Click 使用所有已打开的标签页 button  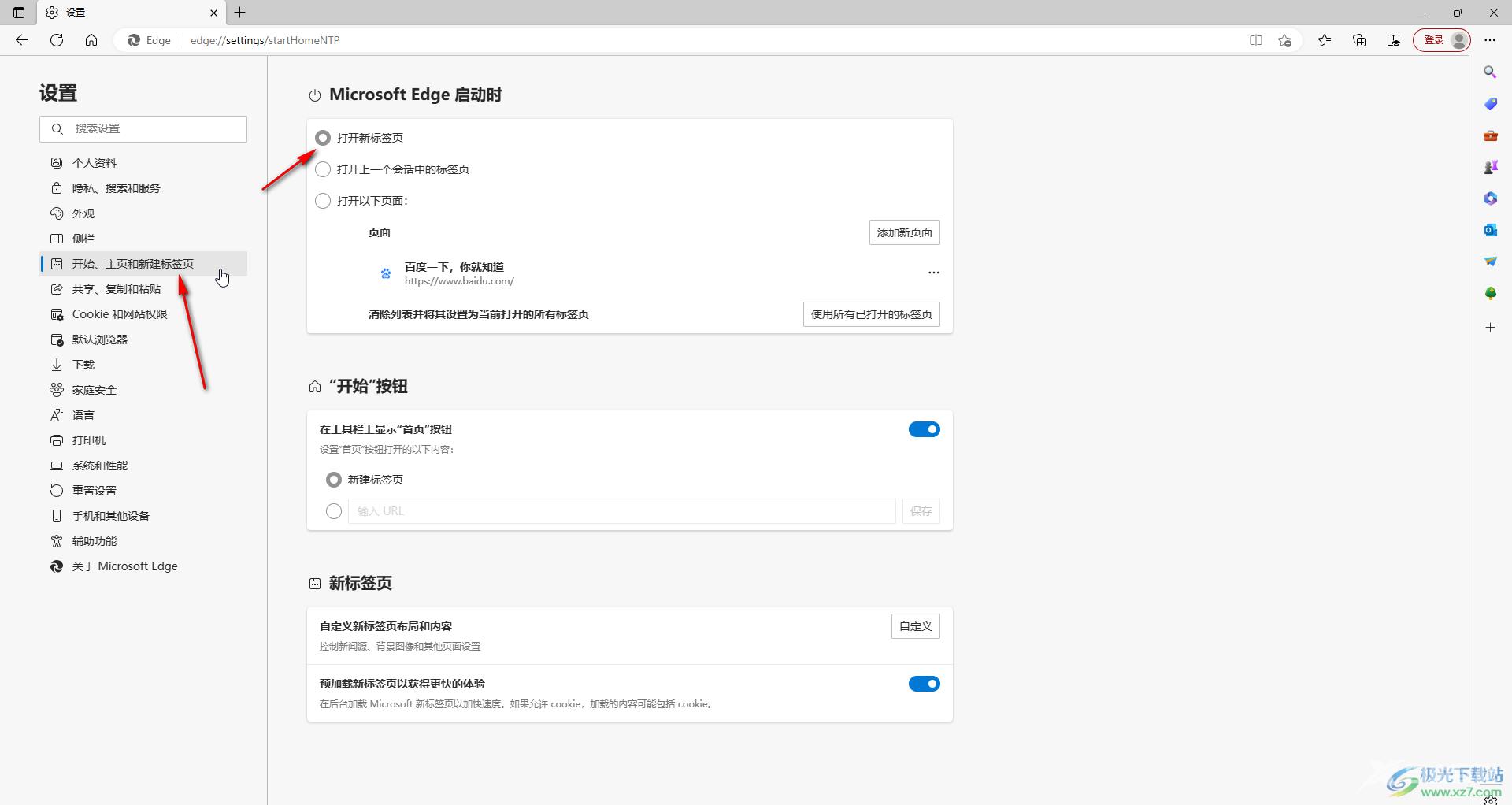[x=871, y=314]
